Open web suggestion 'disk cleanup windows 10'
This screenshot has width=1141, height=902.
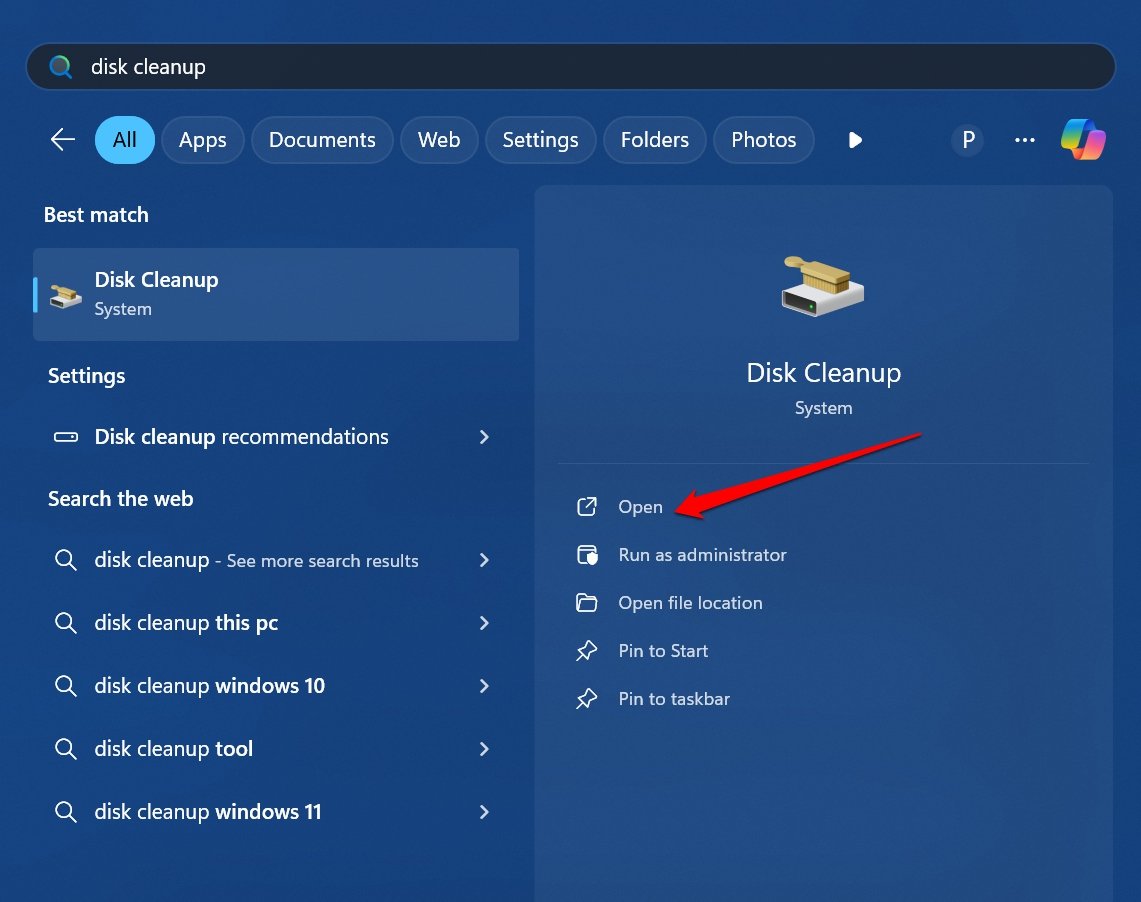point(276,686)
